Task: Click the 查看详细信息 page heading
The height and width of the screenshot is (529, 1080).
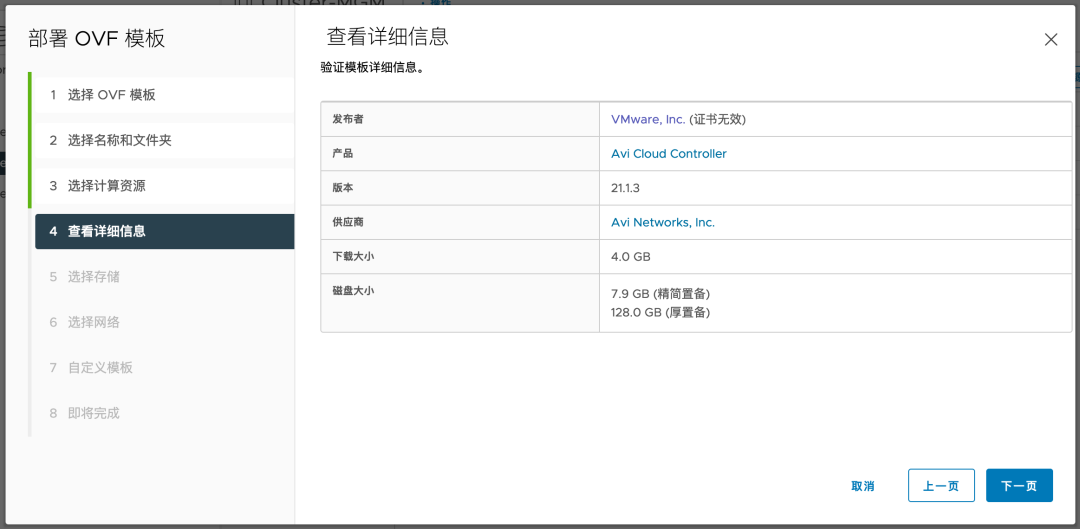Action: (388, 37)
